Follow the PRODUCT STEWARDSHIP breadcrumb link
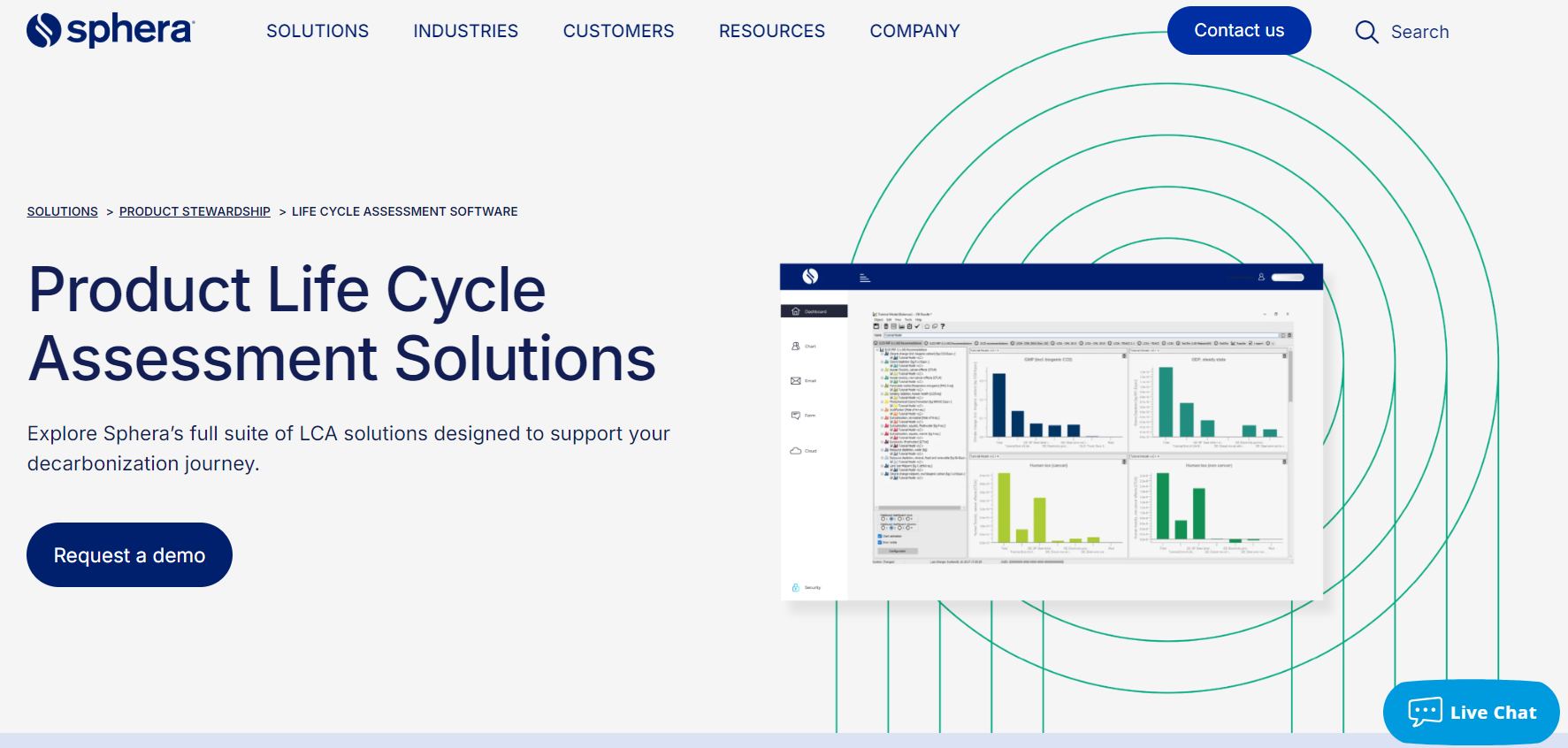The image size is (1568, 748). tap(195, 211)
